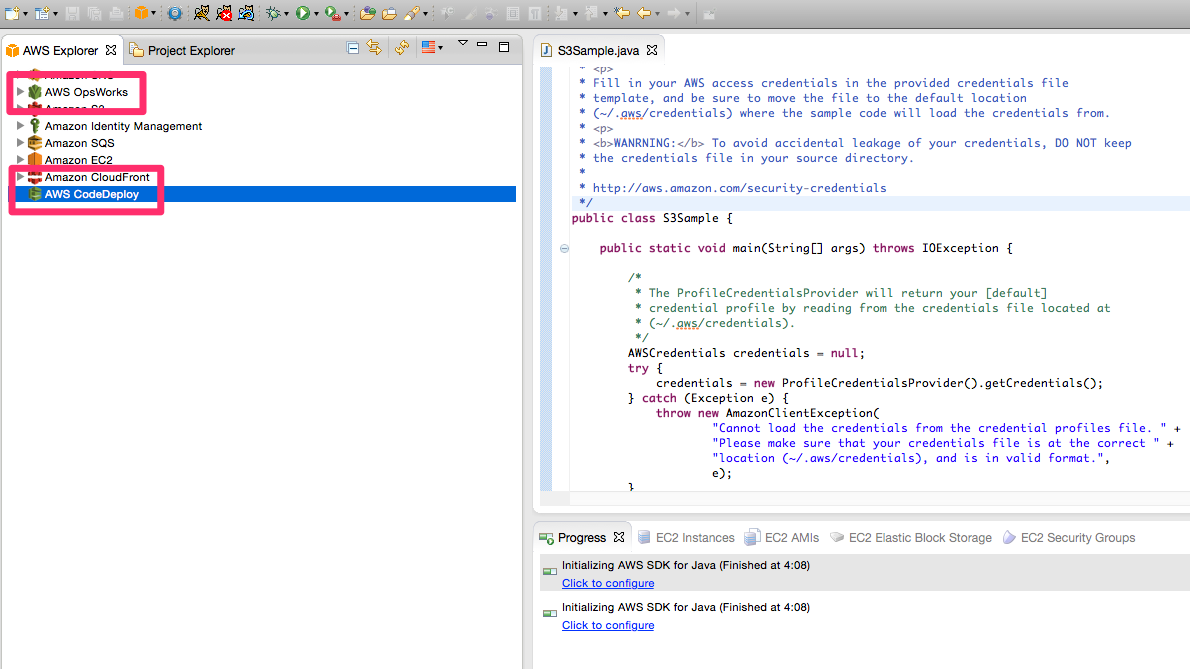Select the AWS CodeDeploy tree item
Screen dimensions: 1190x669
(x=91, y=194)
